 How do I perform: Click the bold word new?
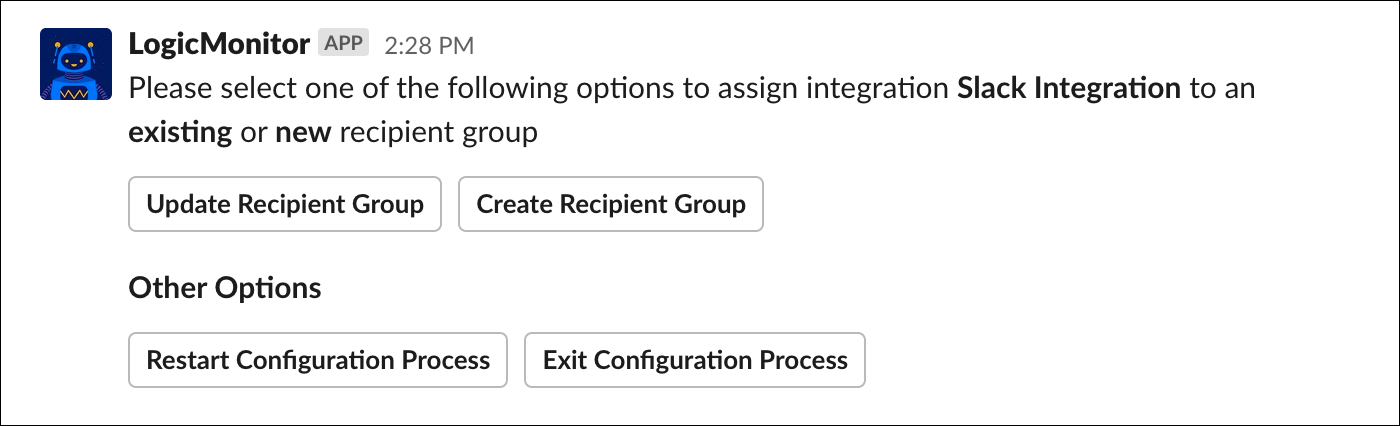click(x=302, y=132)
